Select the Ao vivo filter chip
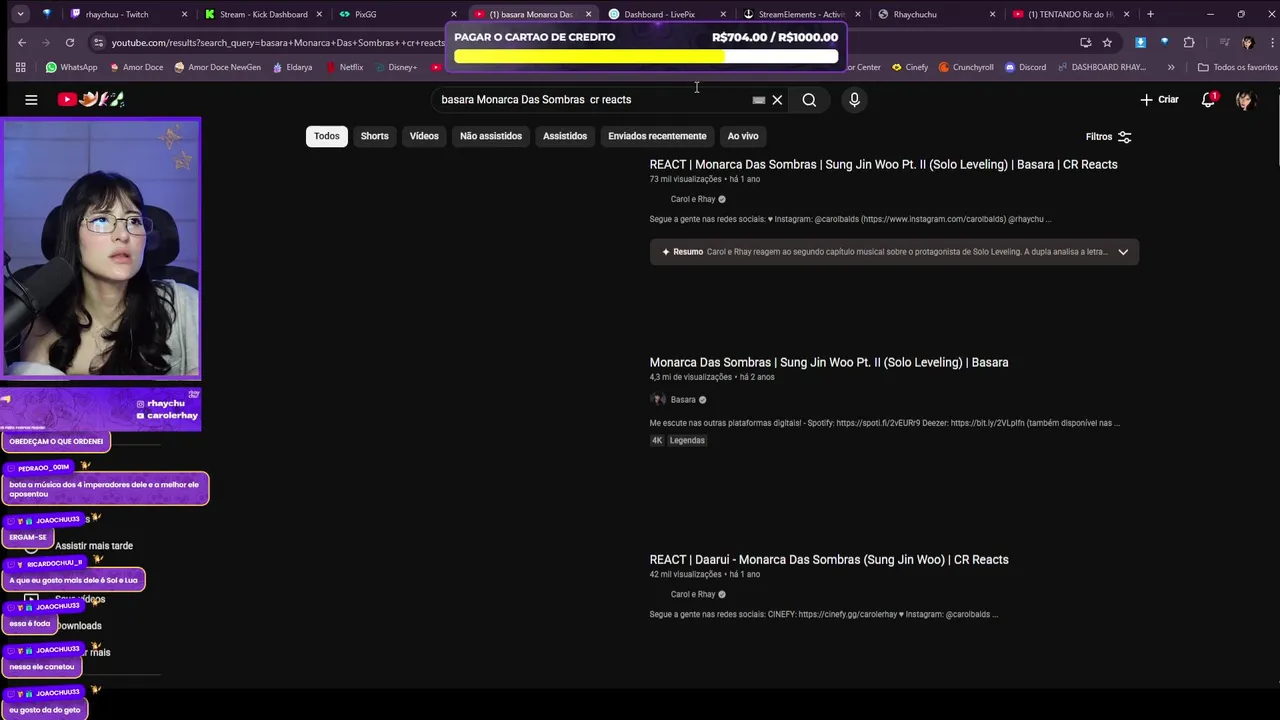The height and width of the screenshot is (720, 1280). pyautogui.click(x=743, y=136)
